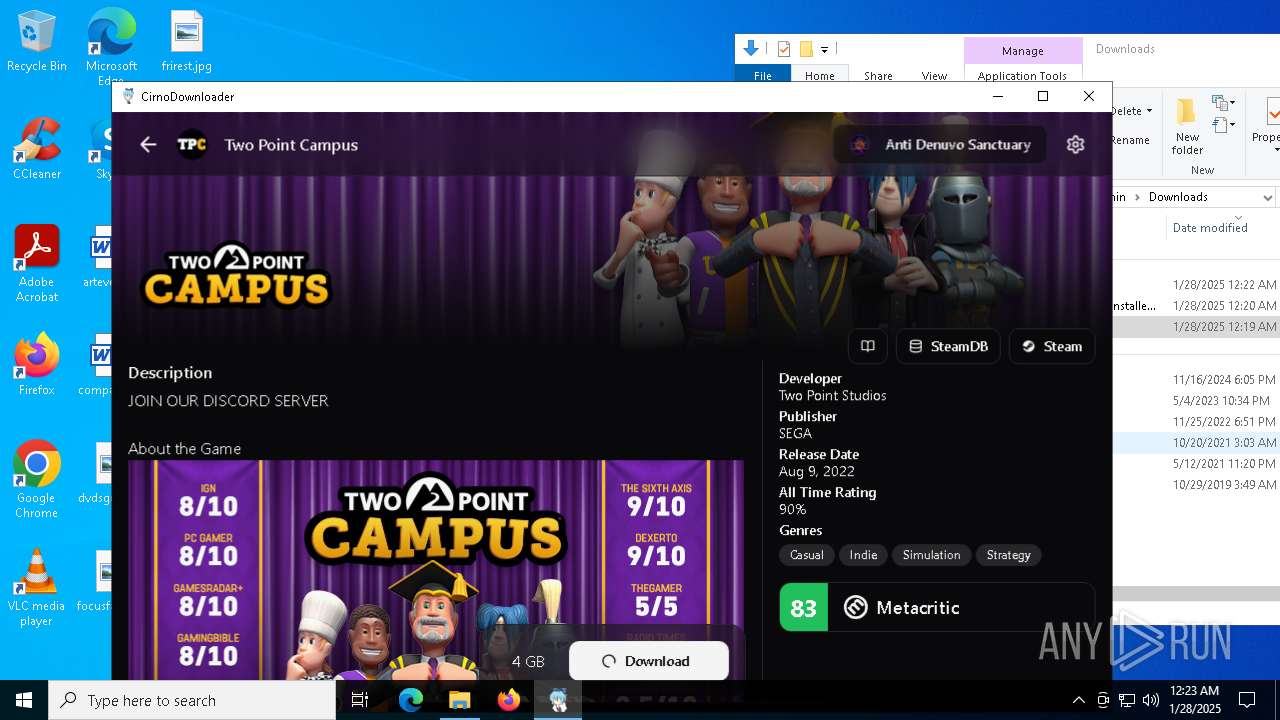Open network status tray icon
Screen dimensions: 1280x720
coord(1127,700)
